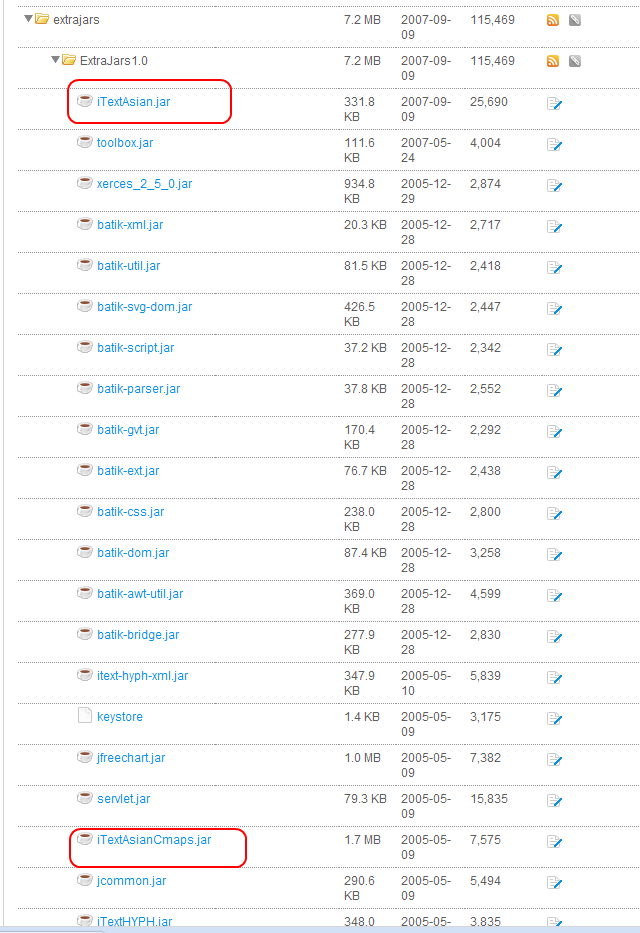Click the edit note icon for toolbox.jar row

(554, 145)
